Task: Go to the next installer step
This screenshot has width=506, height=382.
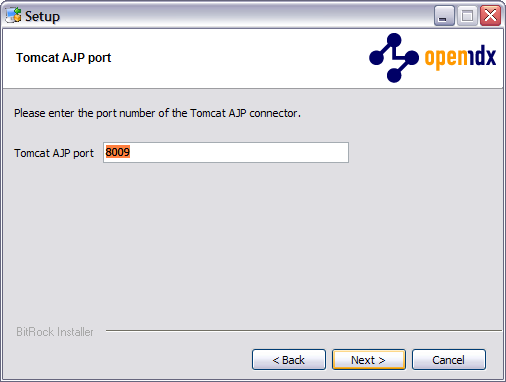Action: pos(369,360)
